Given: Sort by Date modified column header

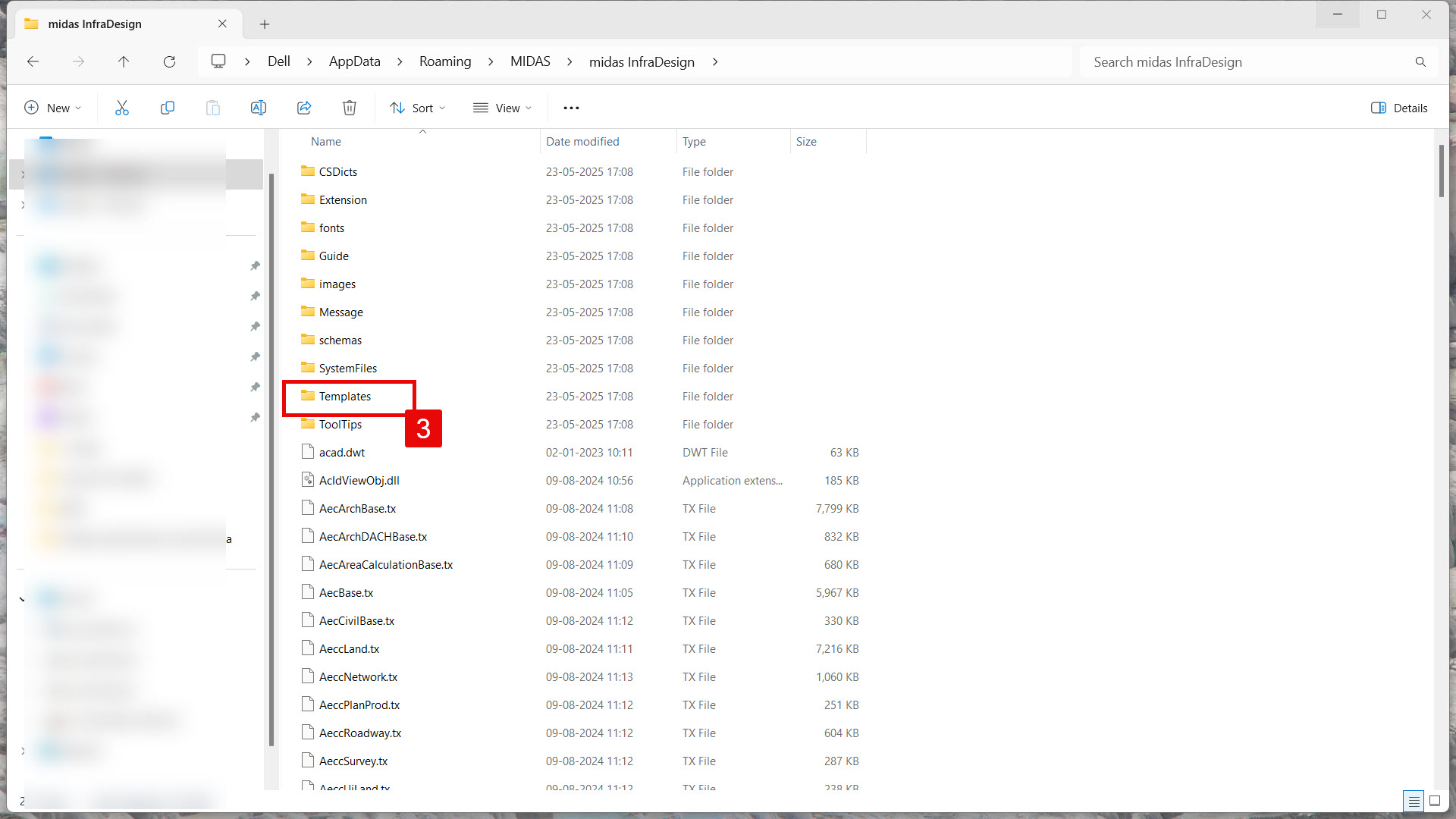Looking at the screenshot, I should (x=582, y=142).
